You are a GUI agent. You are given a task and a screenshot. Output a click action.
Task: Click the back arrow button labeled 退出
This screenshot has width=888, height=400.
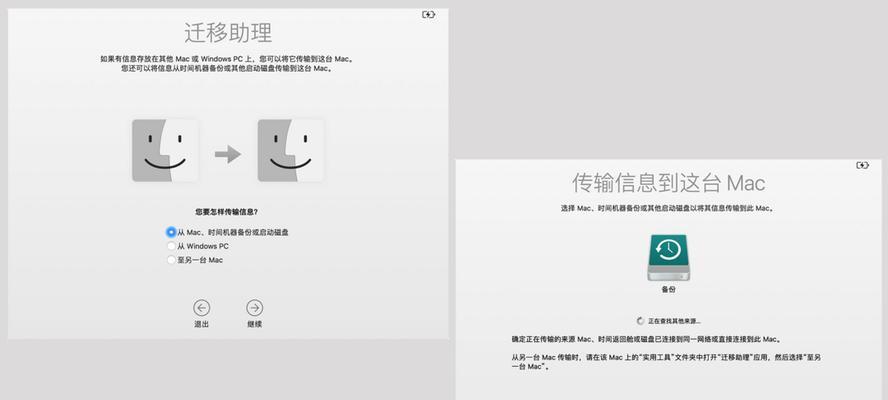(x=202, y=308)
